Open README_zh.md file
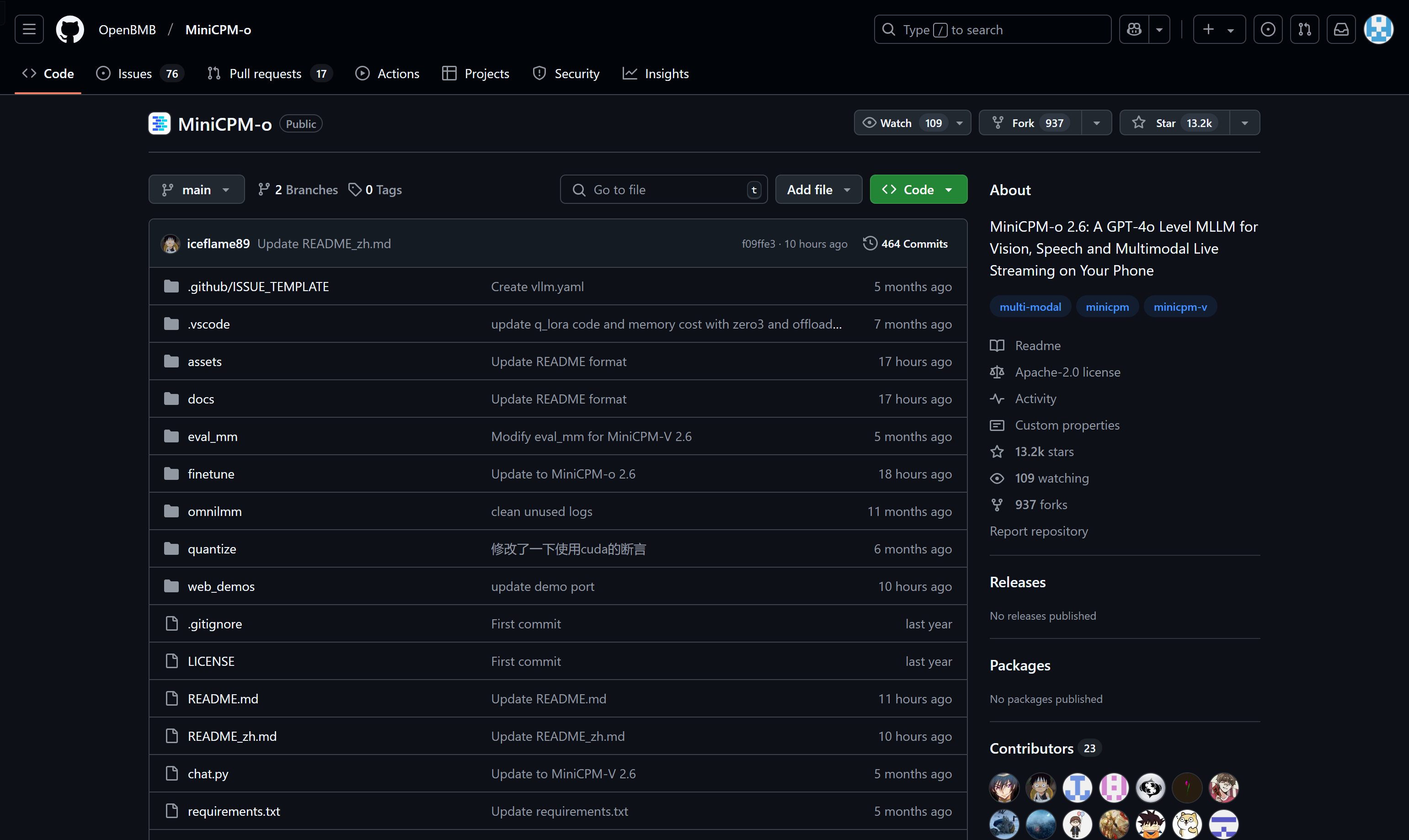This screenshot has height=840, width=1409. tap(232, 736)
